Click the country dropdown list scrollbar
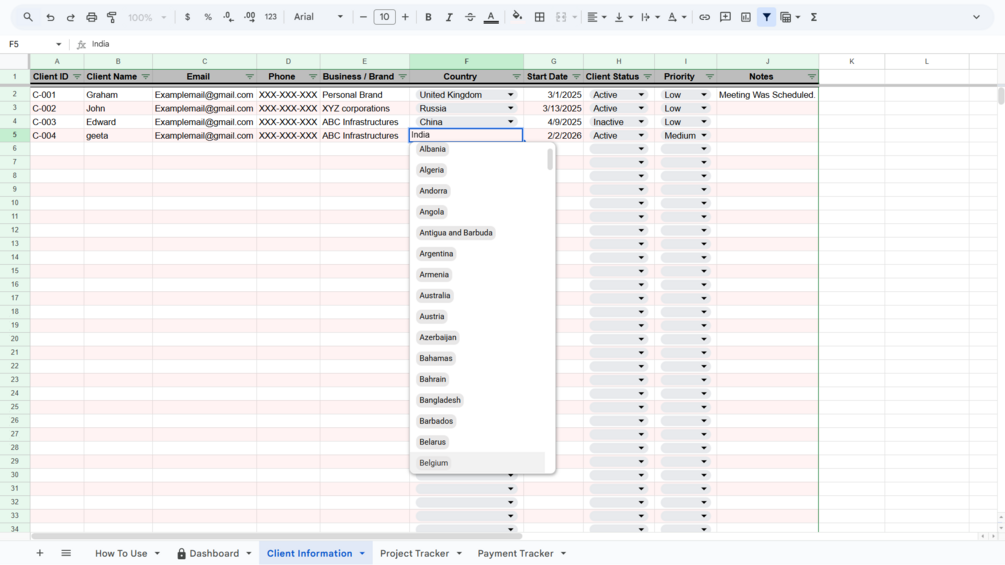The height and width of the screenshot is (565, 1005). pos(550,160)
